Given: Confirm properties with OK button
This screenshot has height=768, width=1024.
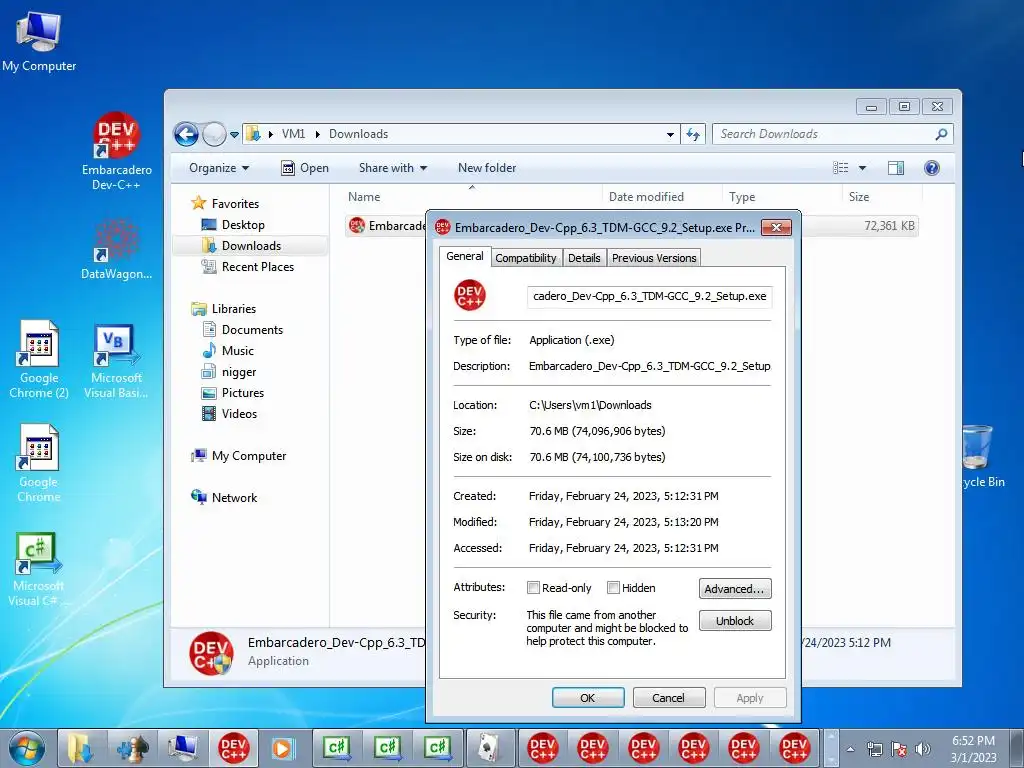Looking at the screenshot, I should coord(588,697).
